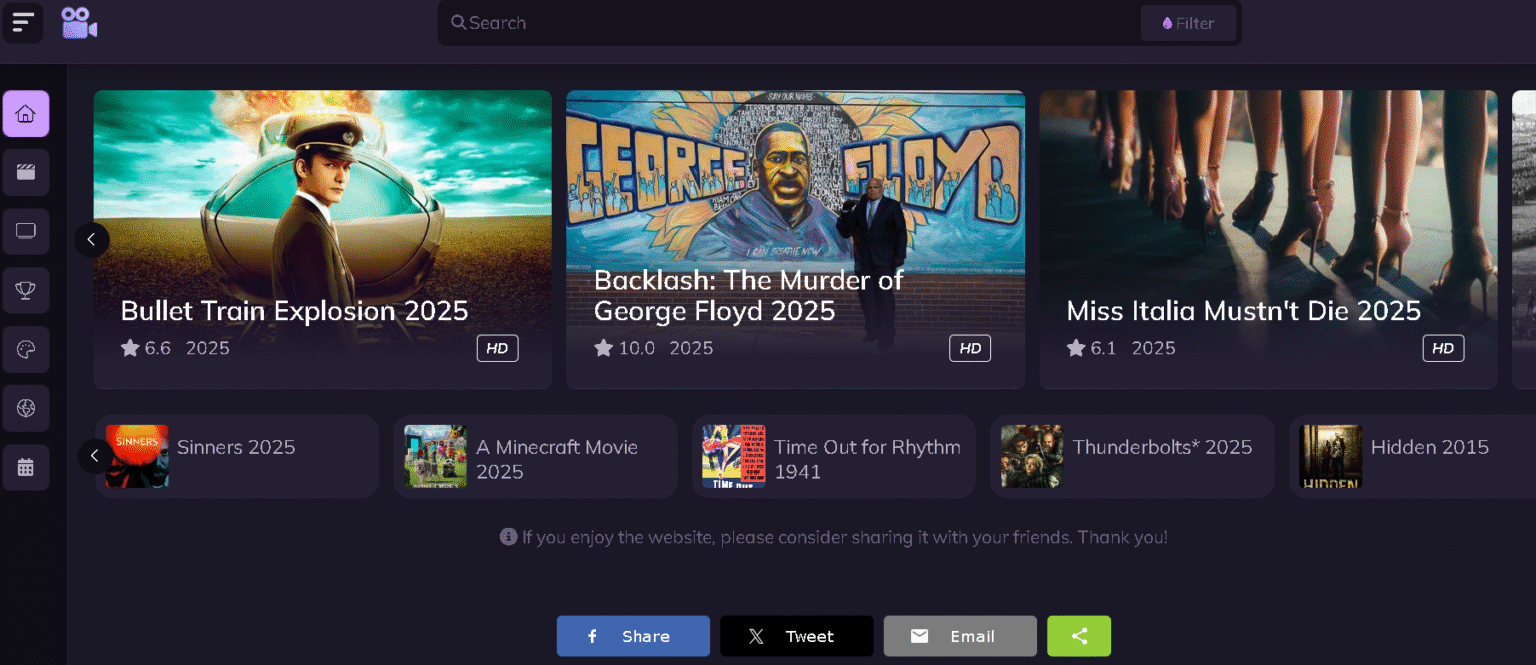The width and height of the screenshot is (1536, 665).
Task: Open the Filter options
Action: 1189,22
